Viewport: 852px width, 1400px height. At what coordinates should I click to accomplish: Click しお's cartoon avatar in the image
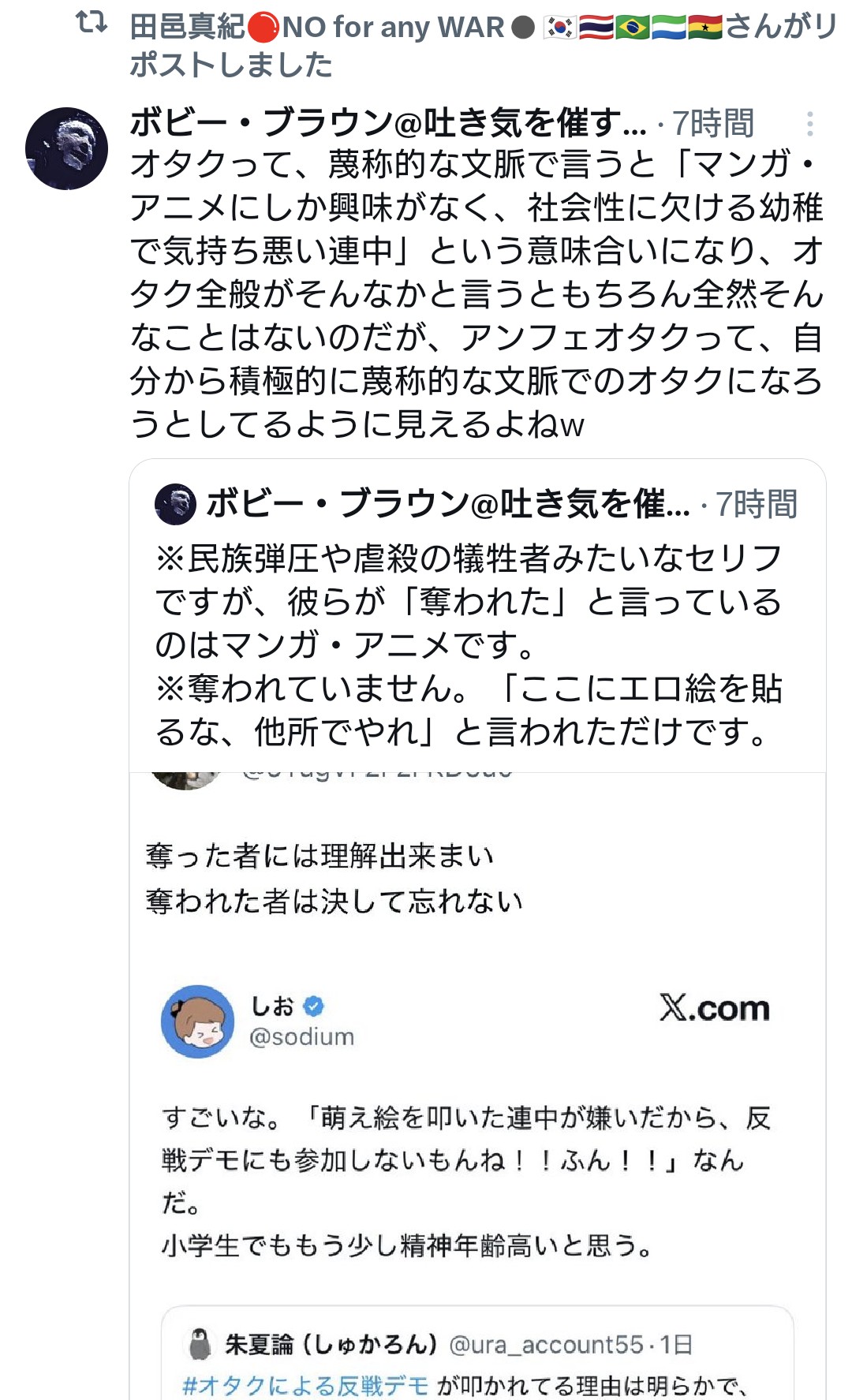(x=198, y=1021)
